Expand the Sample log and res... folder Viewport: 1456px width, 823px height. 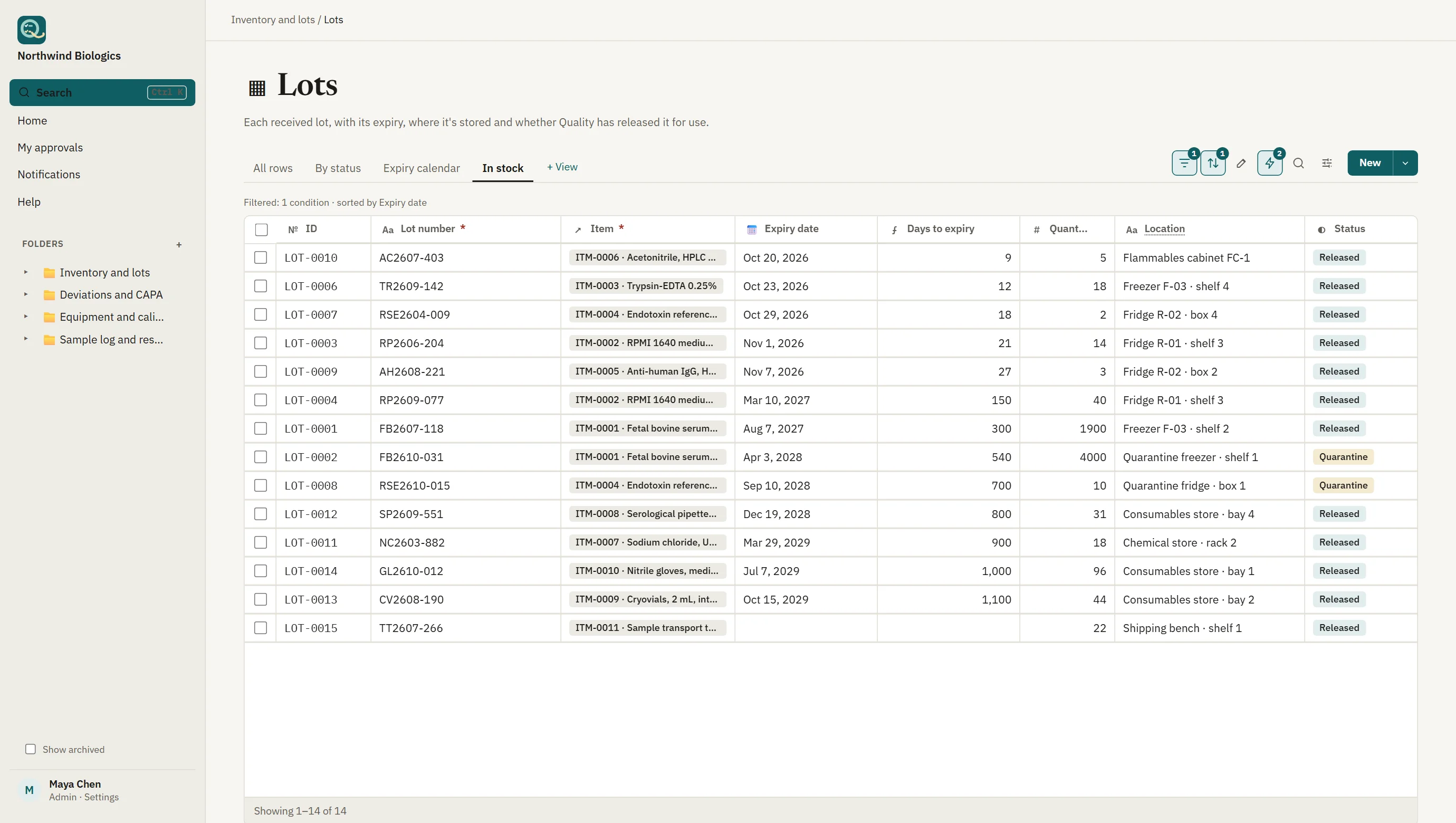[25, 339]
